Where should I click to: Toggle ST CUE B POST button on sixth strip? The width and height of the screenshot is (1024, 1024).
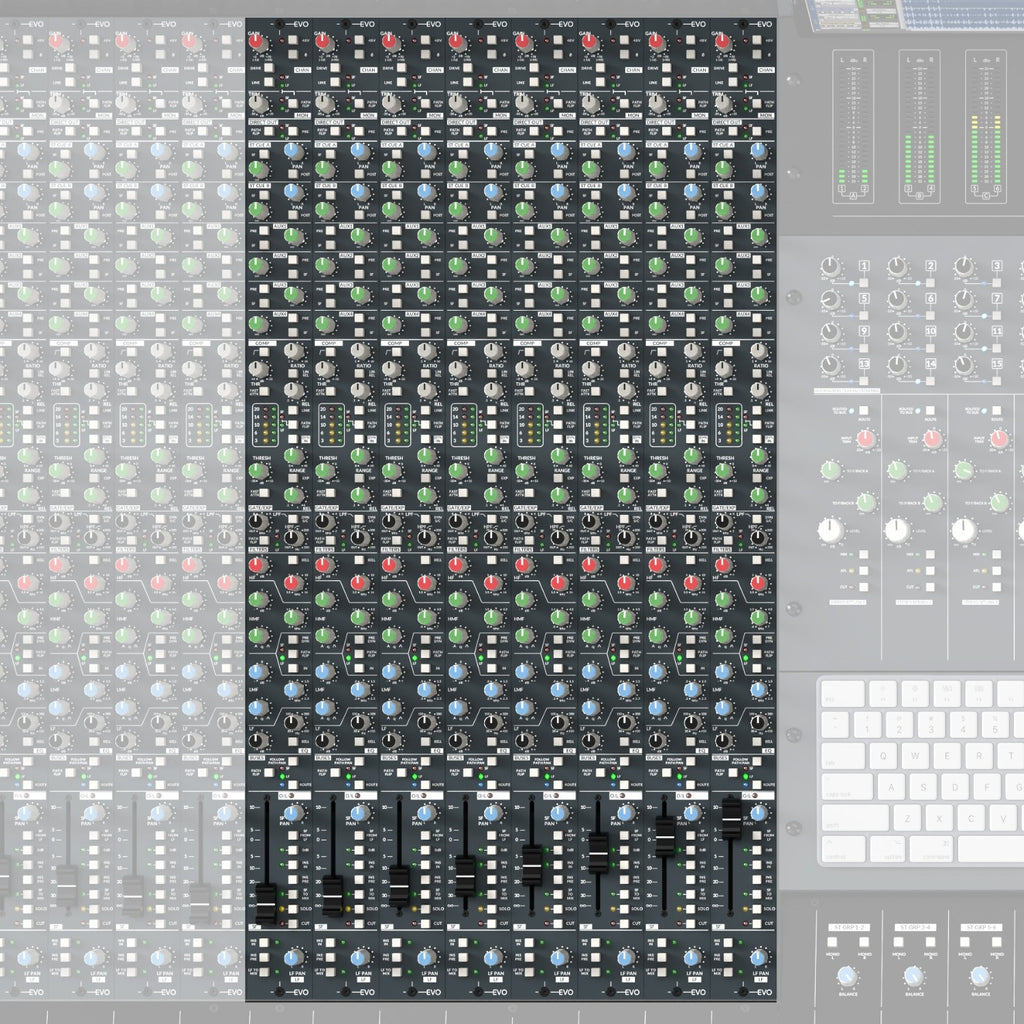[x=624, y=215]
